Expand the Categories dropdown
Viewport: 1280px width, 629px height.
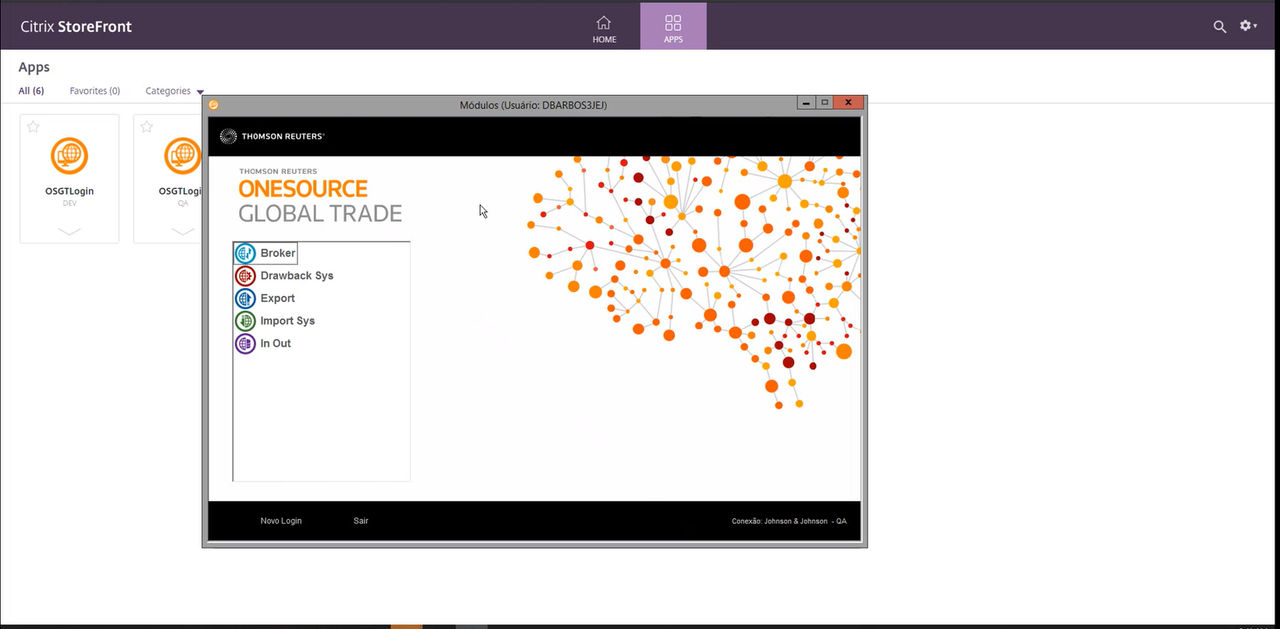(175, 91)
